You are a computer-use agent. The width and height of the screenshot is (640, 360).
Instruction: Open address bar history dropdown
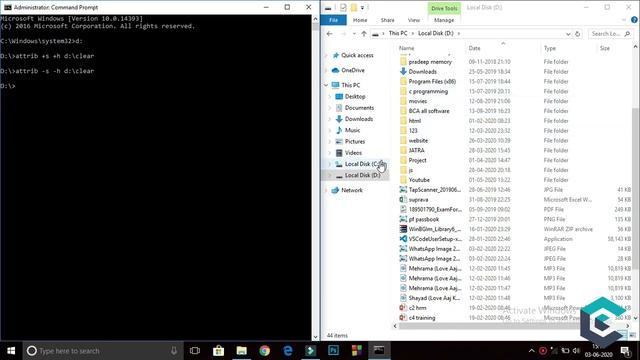[x=568, y=34]
